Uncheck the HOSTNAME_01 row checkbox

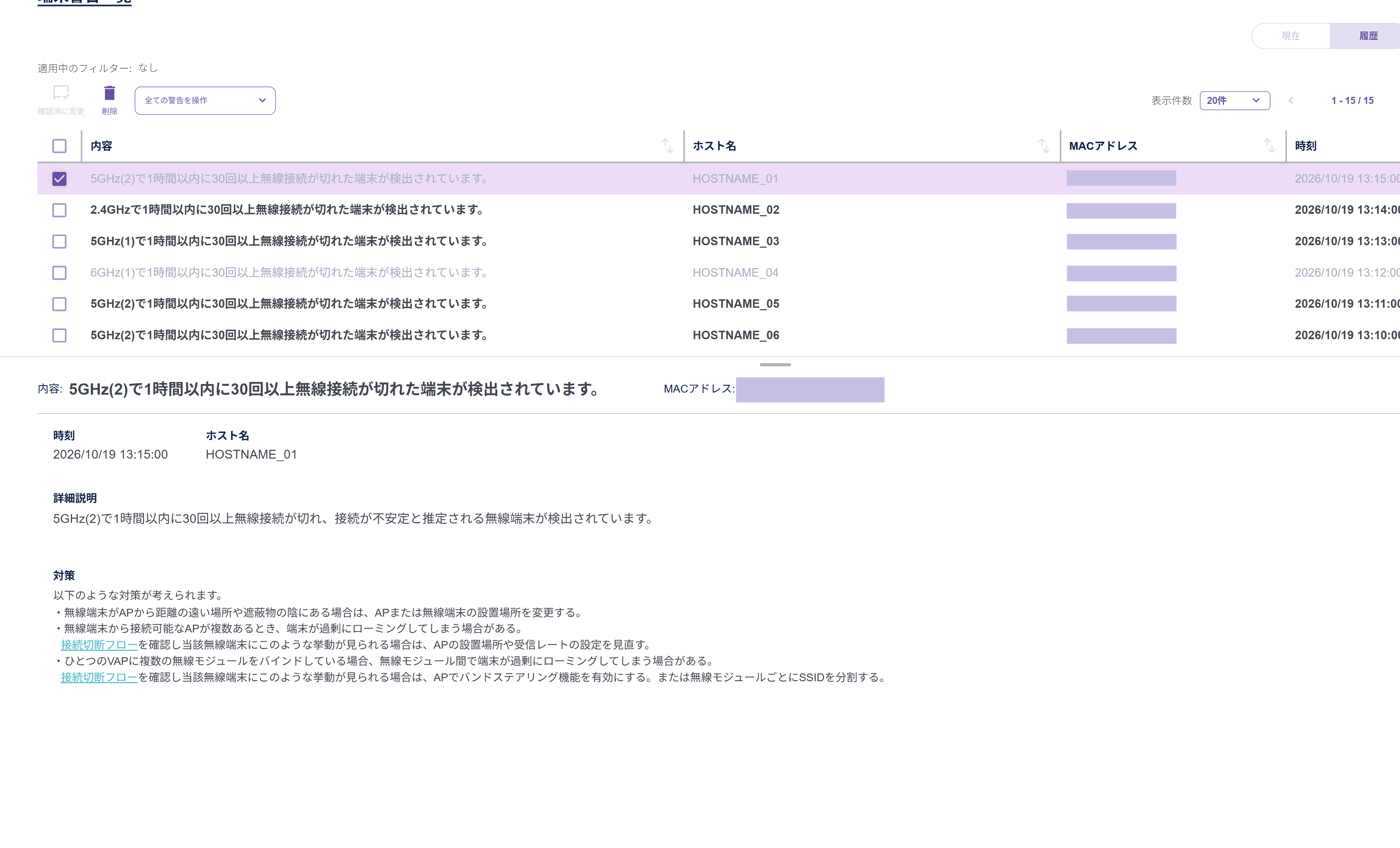click(59, 179)
